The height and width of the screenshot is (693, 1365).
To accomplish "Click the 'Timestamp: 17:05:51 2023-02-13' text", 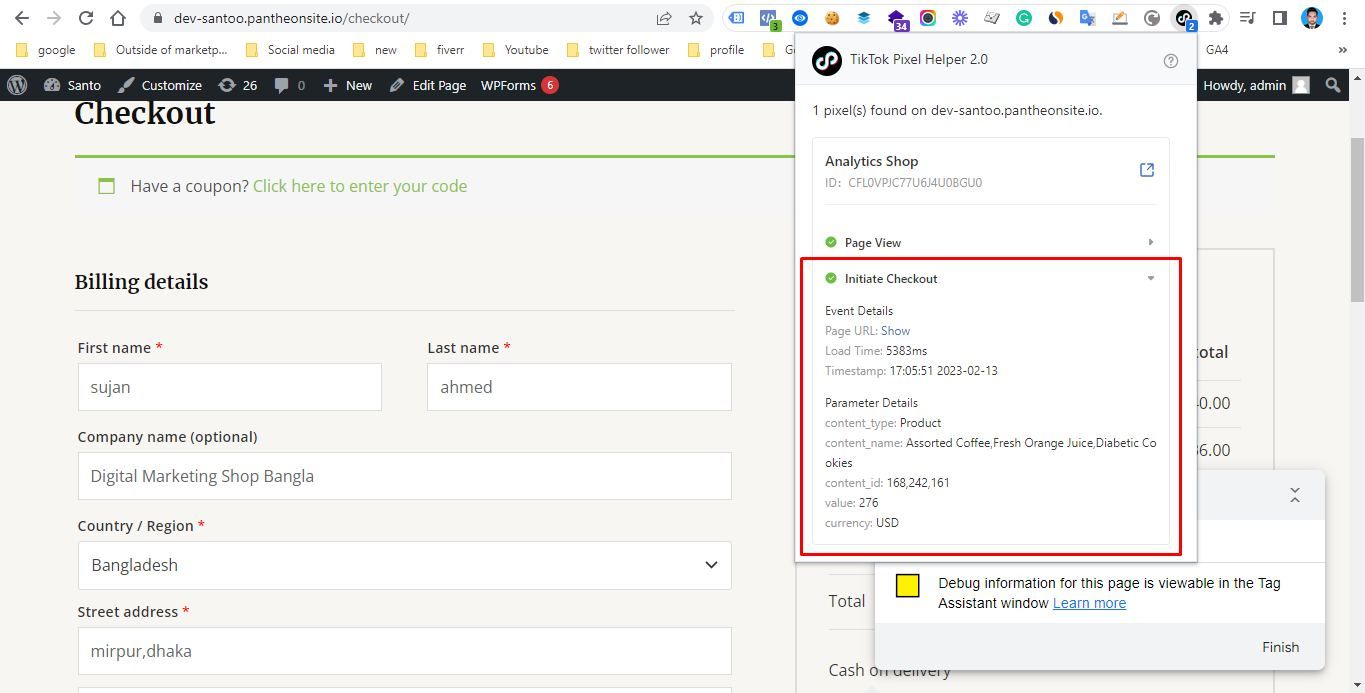I will pos(911,371).
